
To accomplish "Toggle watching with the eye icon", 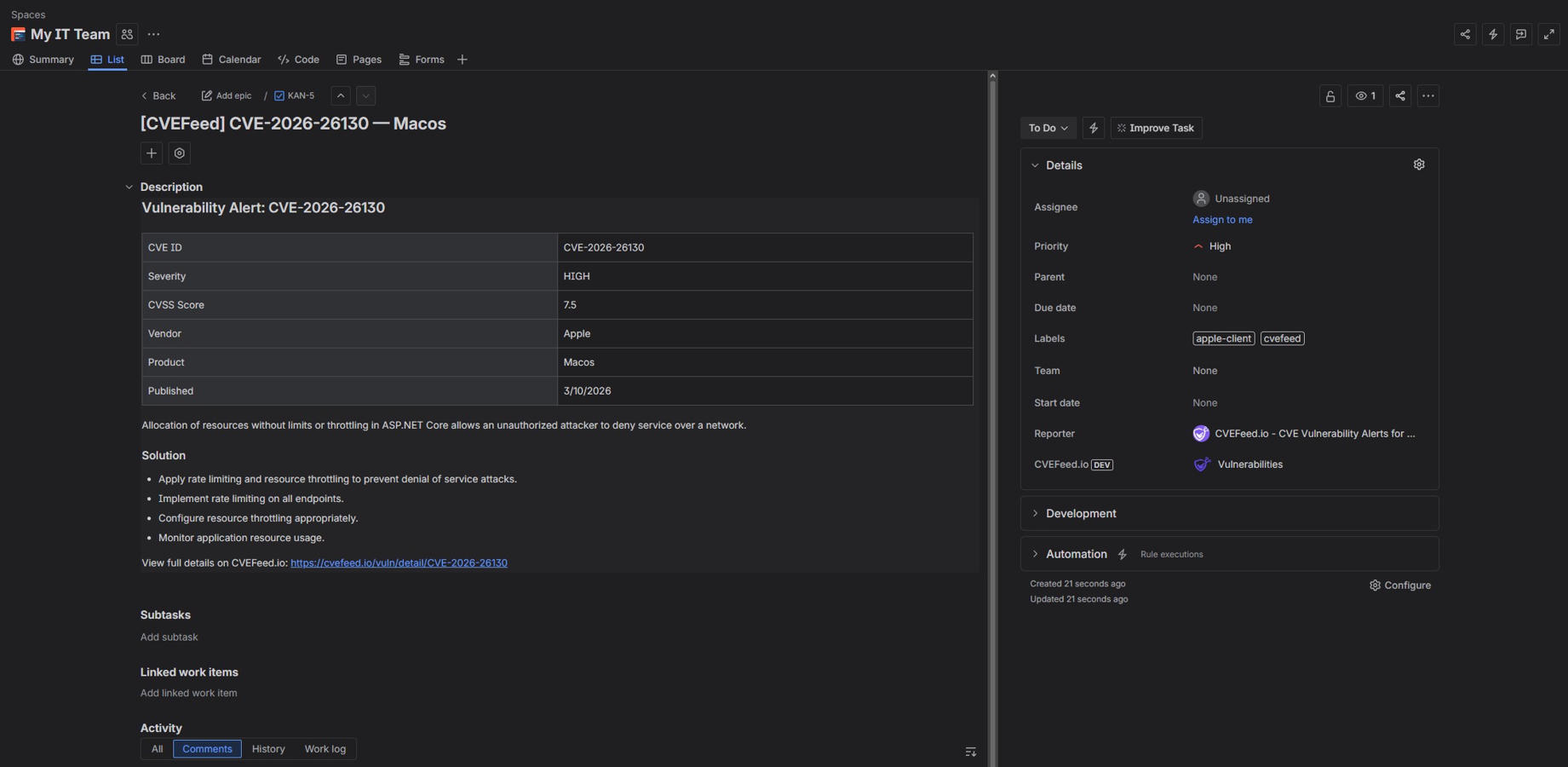I will (1365, 95).
